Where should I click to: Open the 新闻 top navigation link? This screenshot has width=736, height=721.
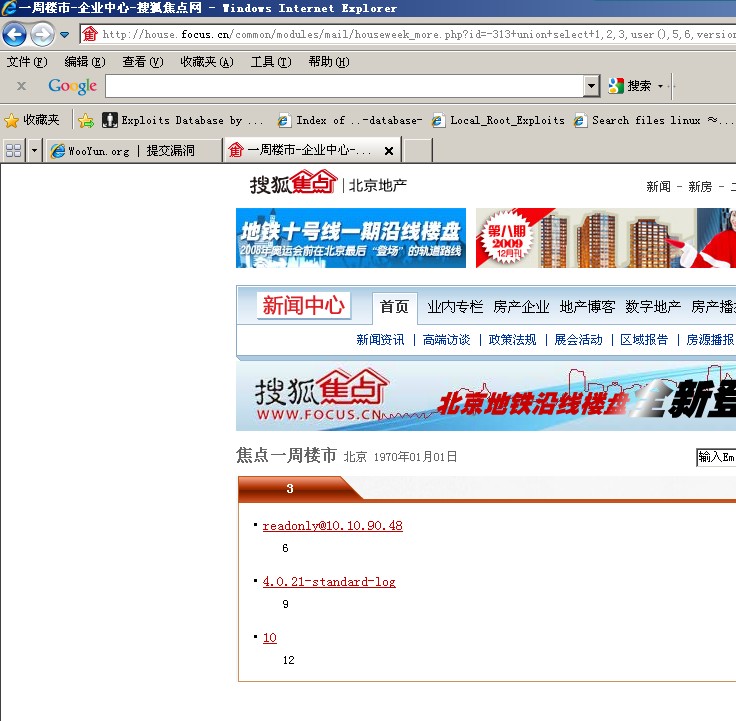(x=658, y=187)
